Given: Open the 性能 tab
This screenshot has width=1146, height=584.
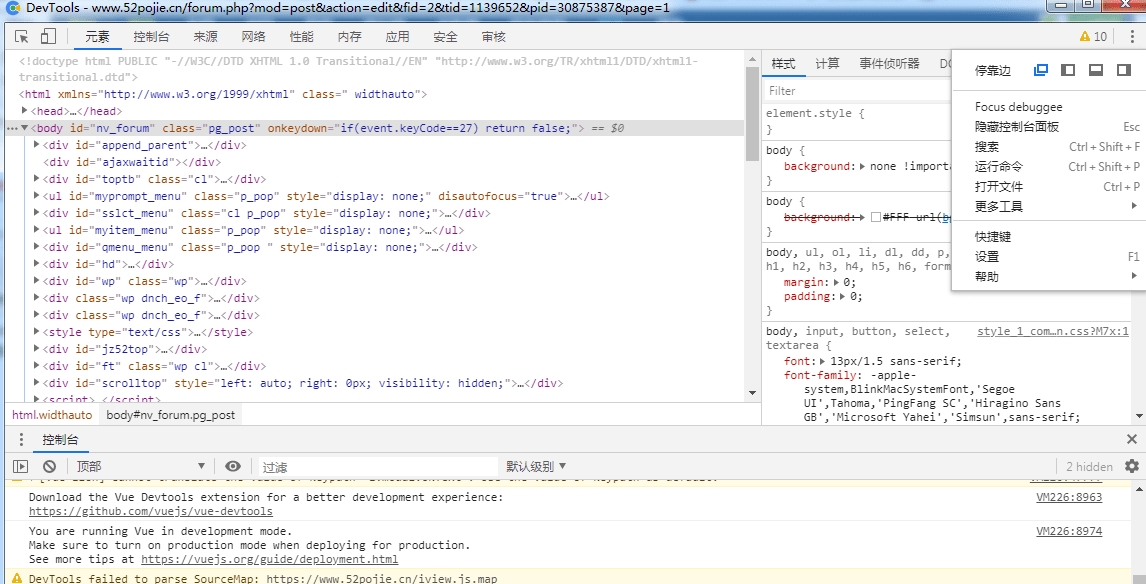Looking at the screenshot, I should (x=301, y=37).
